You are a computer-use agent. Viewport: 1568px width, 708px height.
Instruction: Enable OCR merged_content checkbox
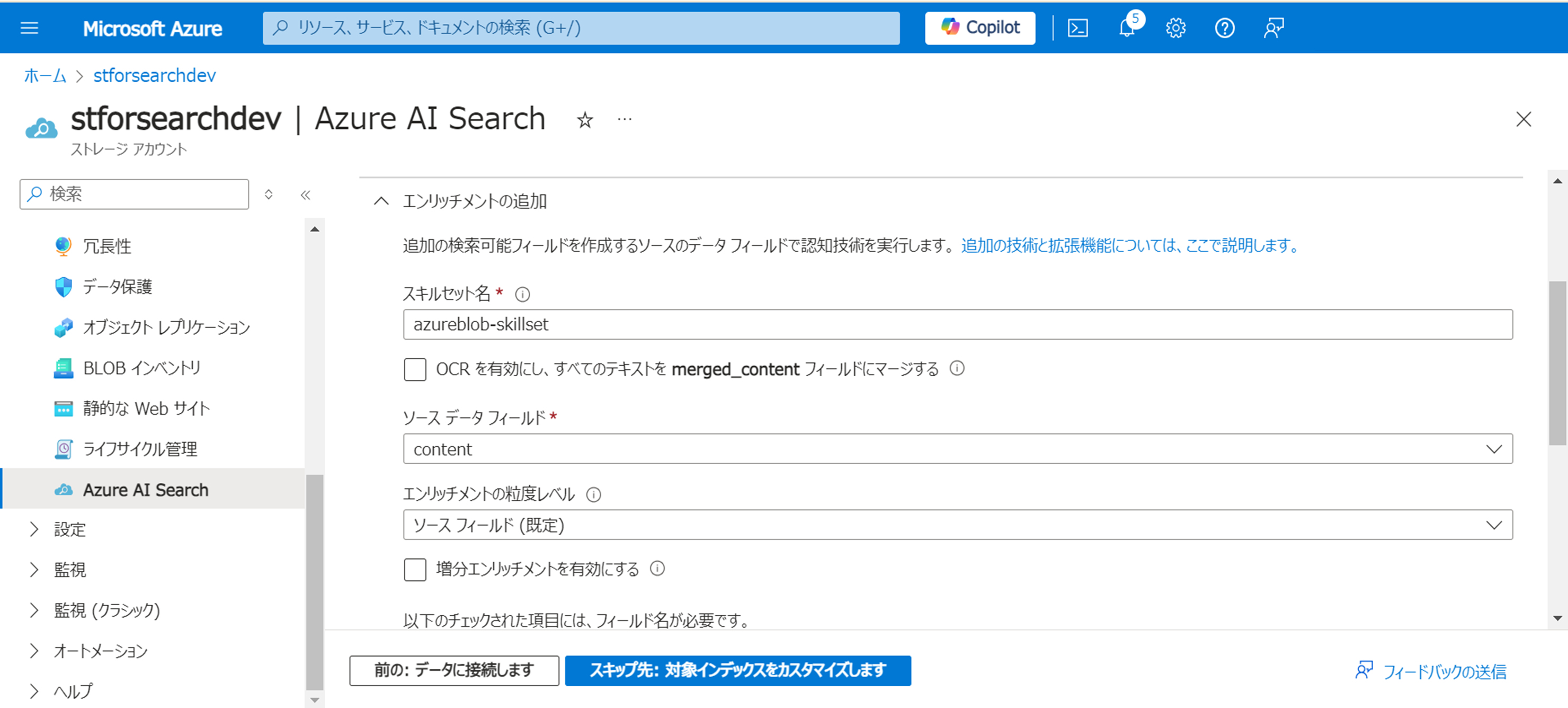tap(415, 369)
